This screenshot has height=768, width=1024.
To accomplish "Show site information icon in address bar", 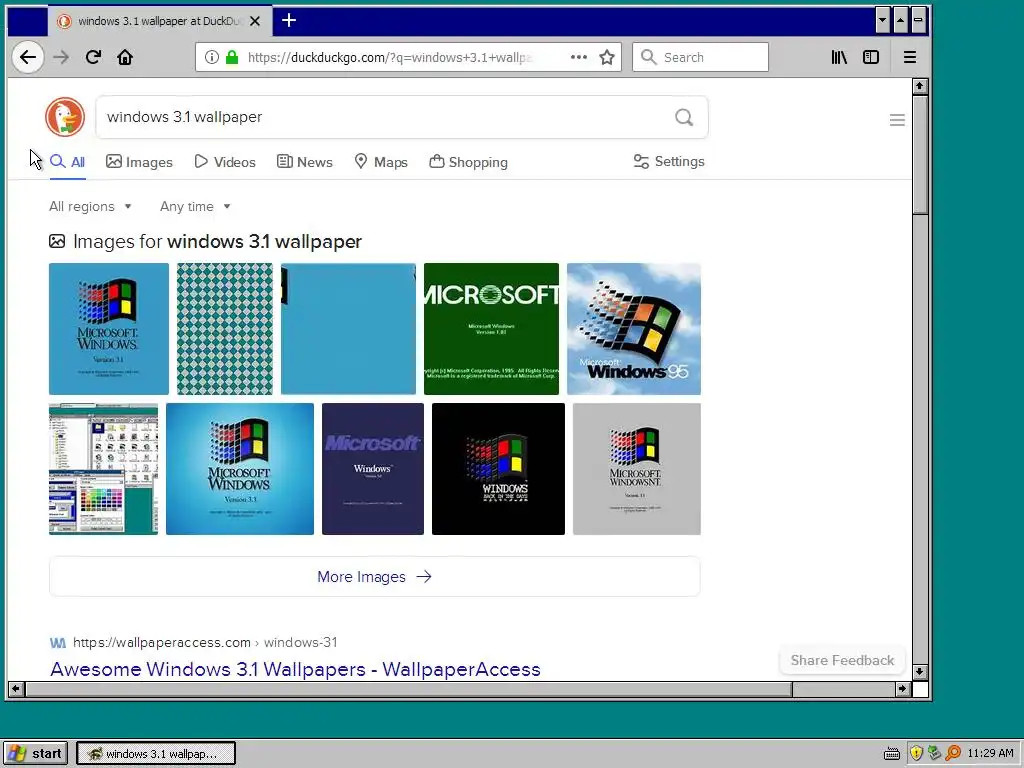I will pyautogui.click(x=212, y=57).
